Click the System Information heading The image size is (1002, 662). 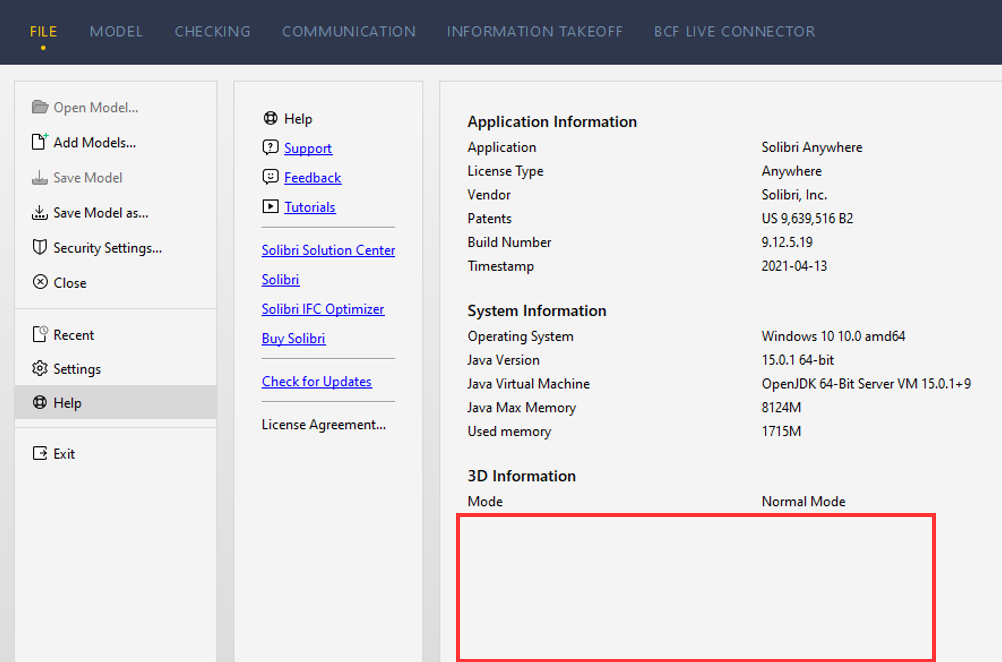pos(537,311)
